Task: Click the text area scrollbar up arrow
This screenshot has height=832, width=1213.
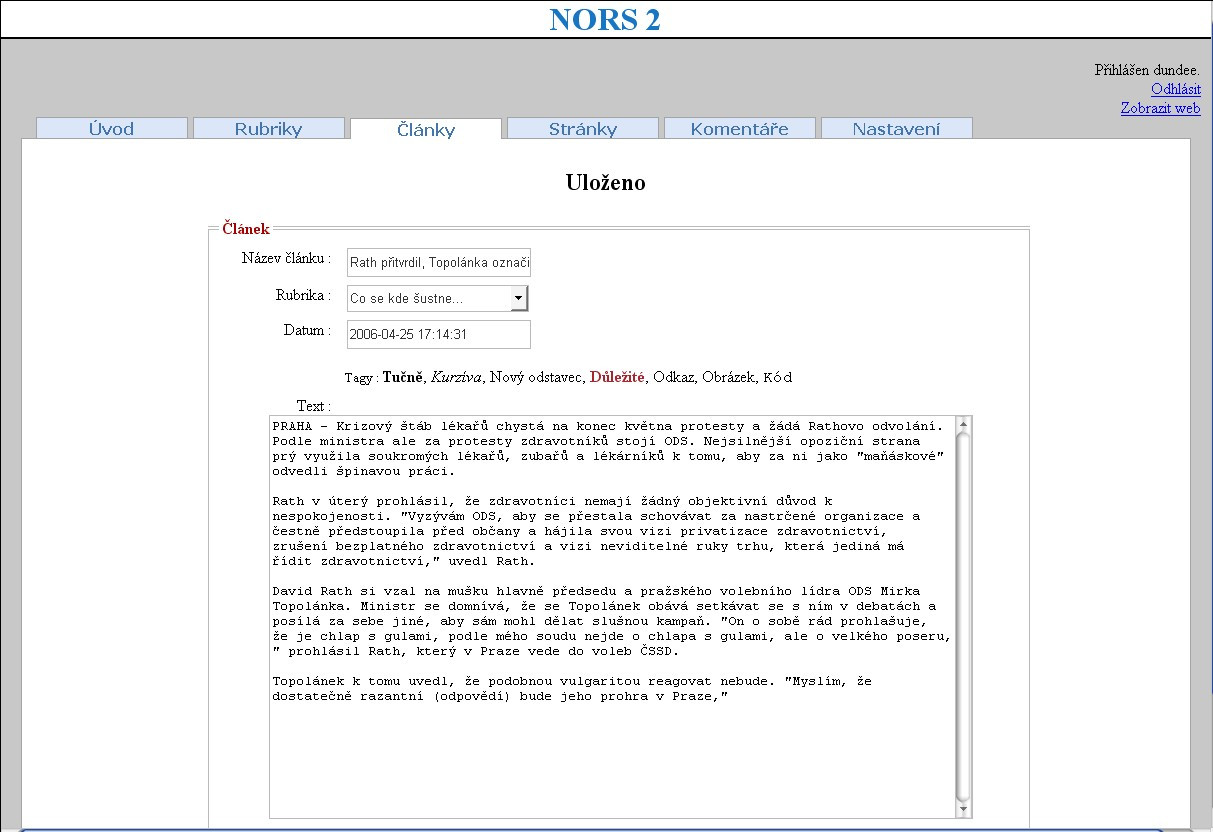Action: [963, 424]
